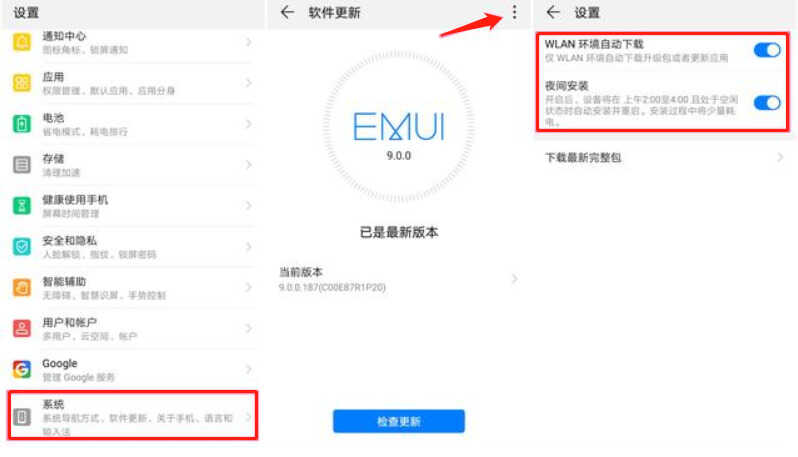The image size is (798, 457).
Task: Open the three-dot overflow menu in 软件更新
Action: point(515,12)
